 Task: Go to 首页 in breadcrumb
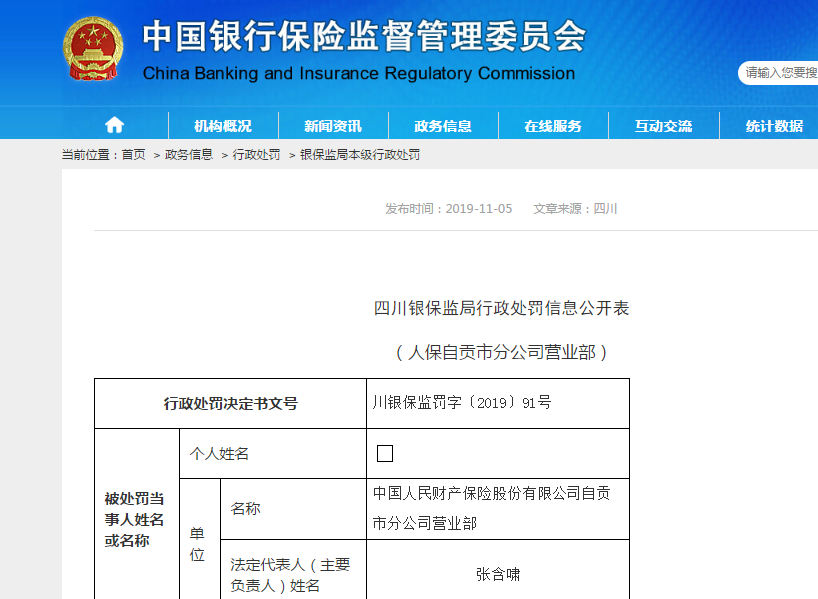click(134, 154)
